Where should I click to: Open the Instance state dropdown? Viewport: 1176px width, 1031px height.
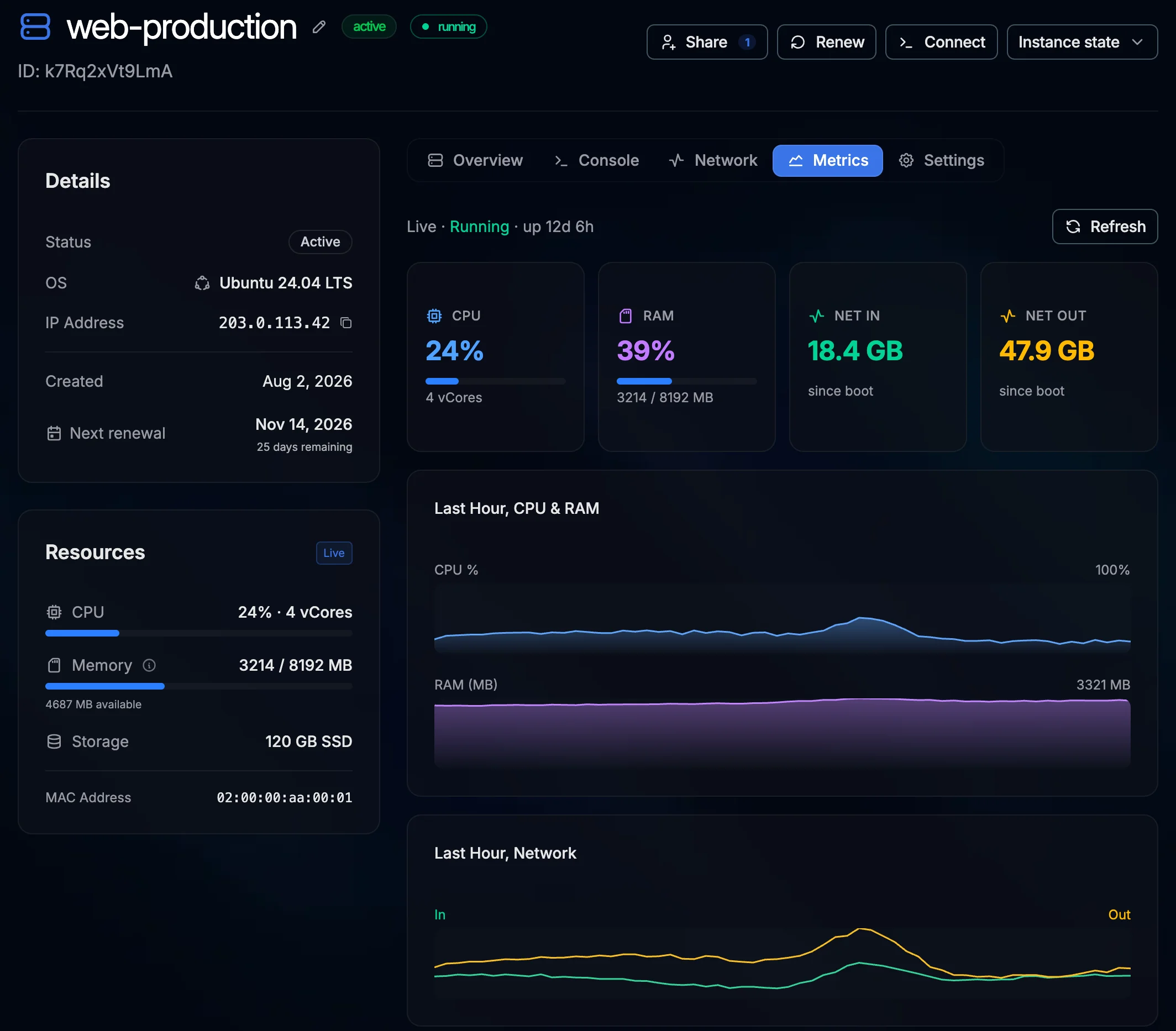coord(1081,42)
